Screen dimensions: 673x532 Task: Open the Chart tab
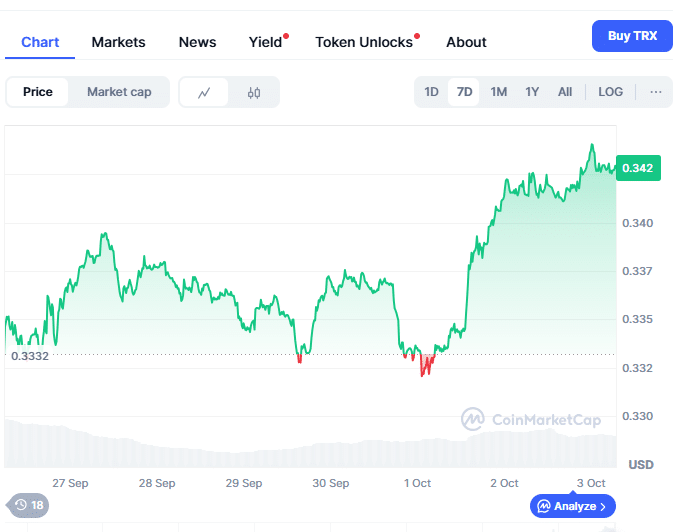tap(40, 42)
